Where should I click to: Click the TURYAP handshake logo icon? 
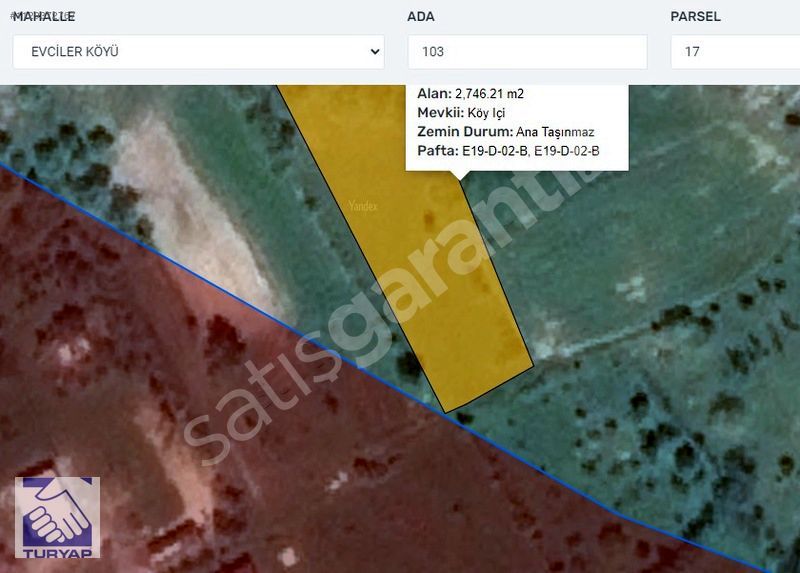pyautogui.click(x=56, y=514)
